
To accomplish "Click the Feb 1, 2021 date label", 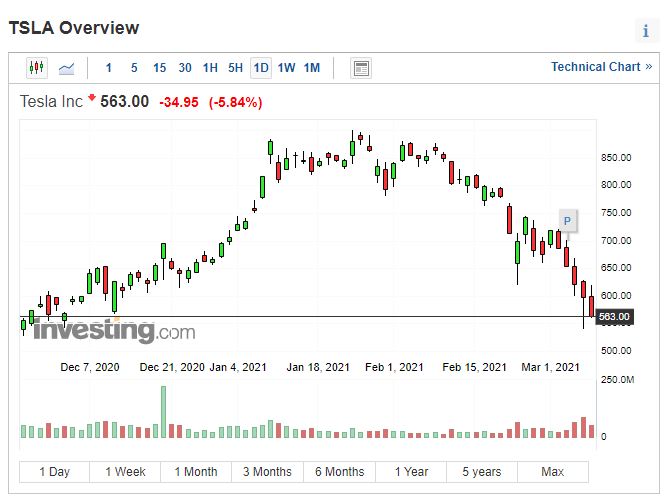I will coord(394,367).
